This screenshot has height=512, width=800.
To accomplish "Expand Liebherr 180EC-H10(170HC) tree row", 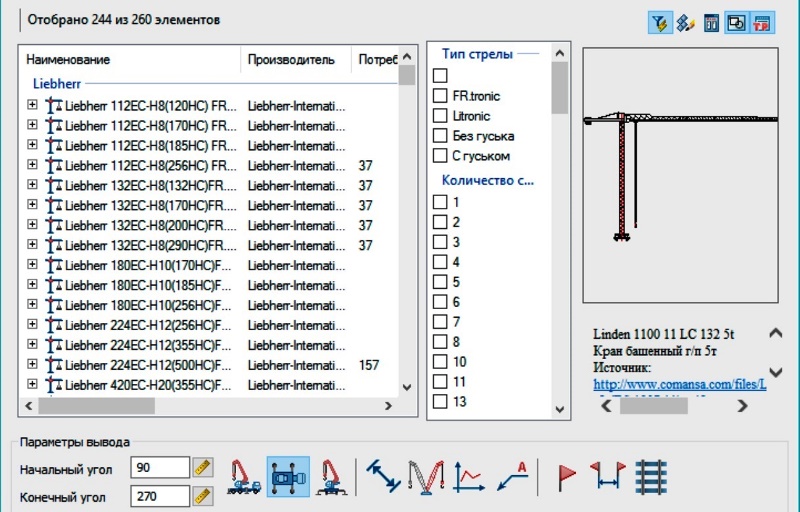I will click(32, 264).
